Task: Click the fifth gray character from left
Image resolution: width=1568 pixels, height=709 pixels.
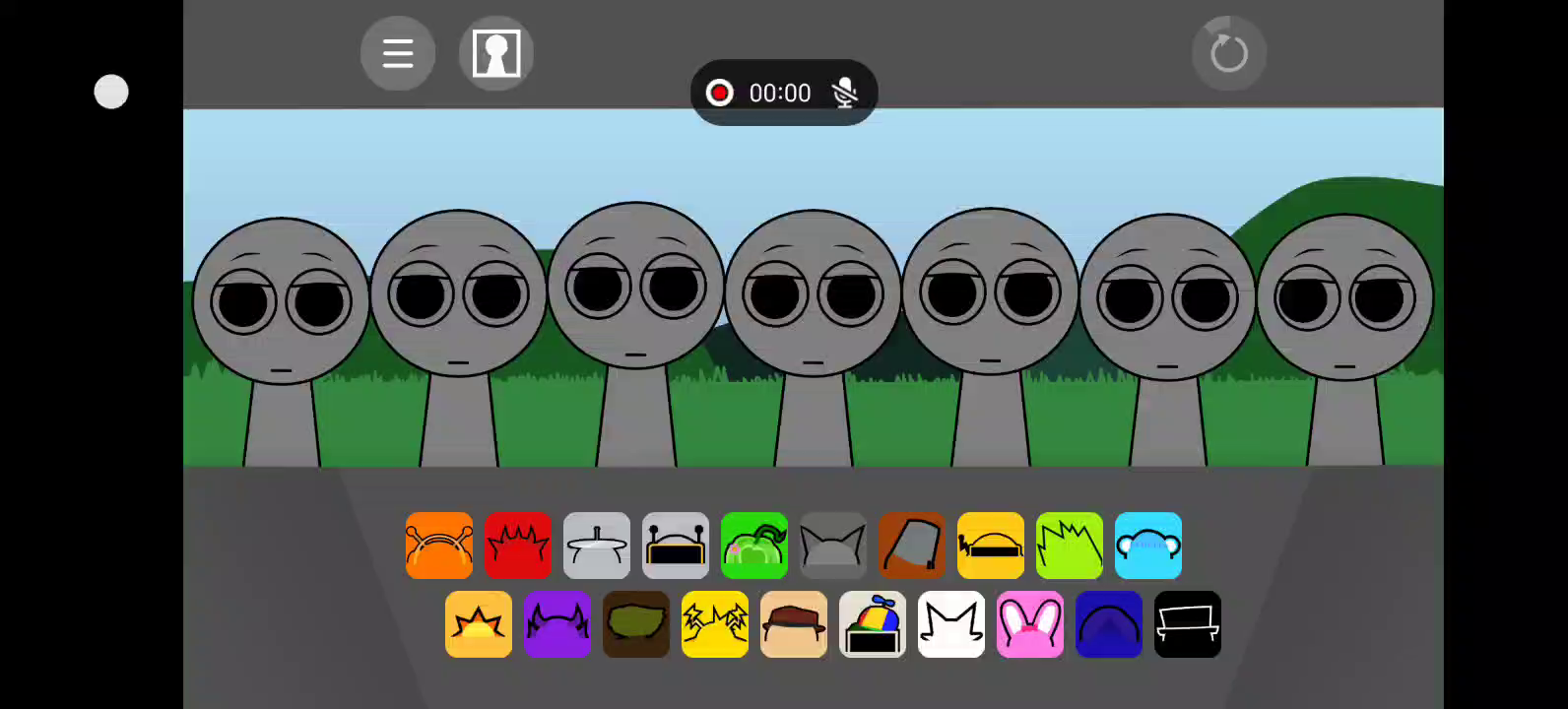Action: [990, 335]
